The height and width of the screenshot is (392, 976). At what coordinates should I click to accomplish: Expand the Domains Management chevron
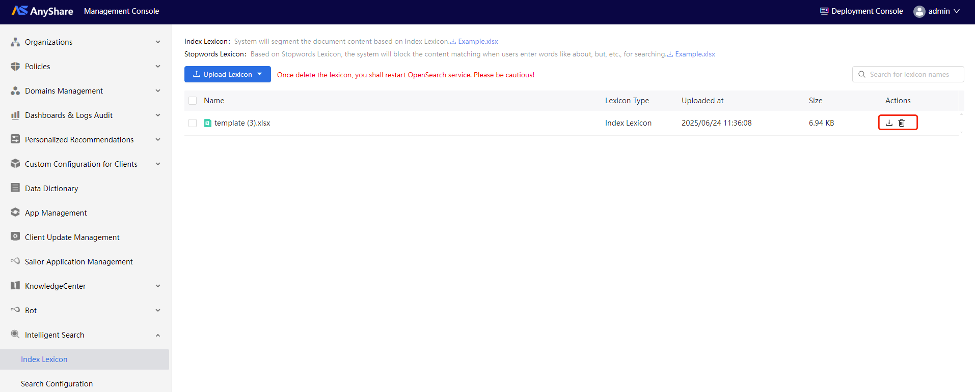click(x=158, y=91)
